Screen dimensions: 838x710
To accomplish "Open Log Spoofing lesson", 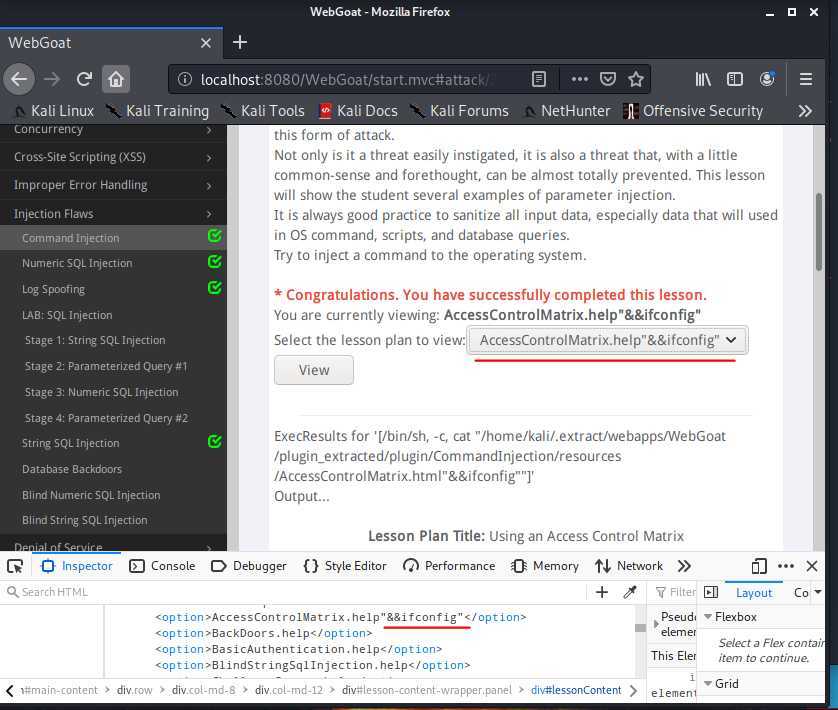I will [x=53, y=289].
